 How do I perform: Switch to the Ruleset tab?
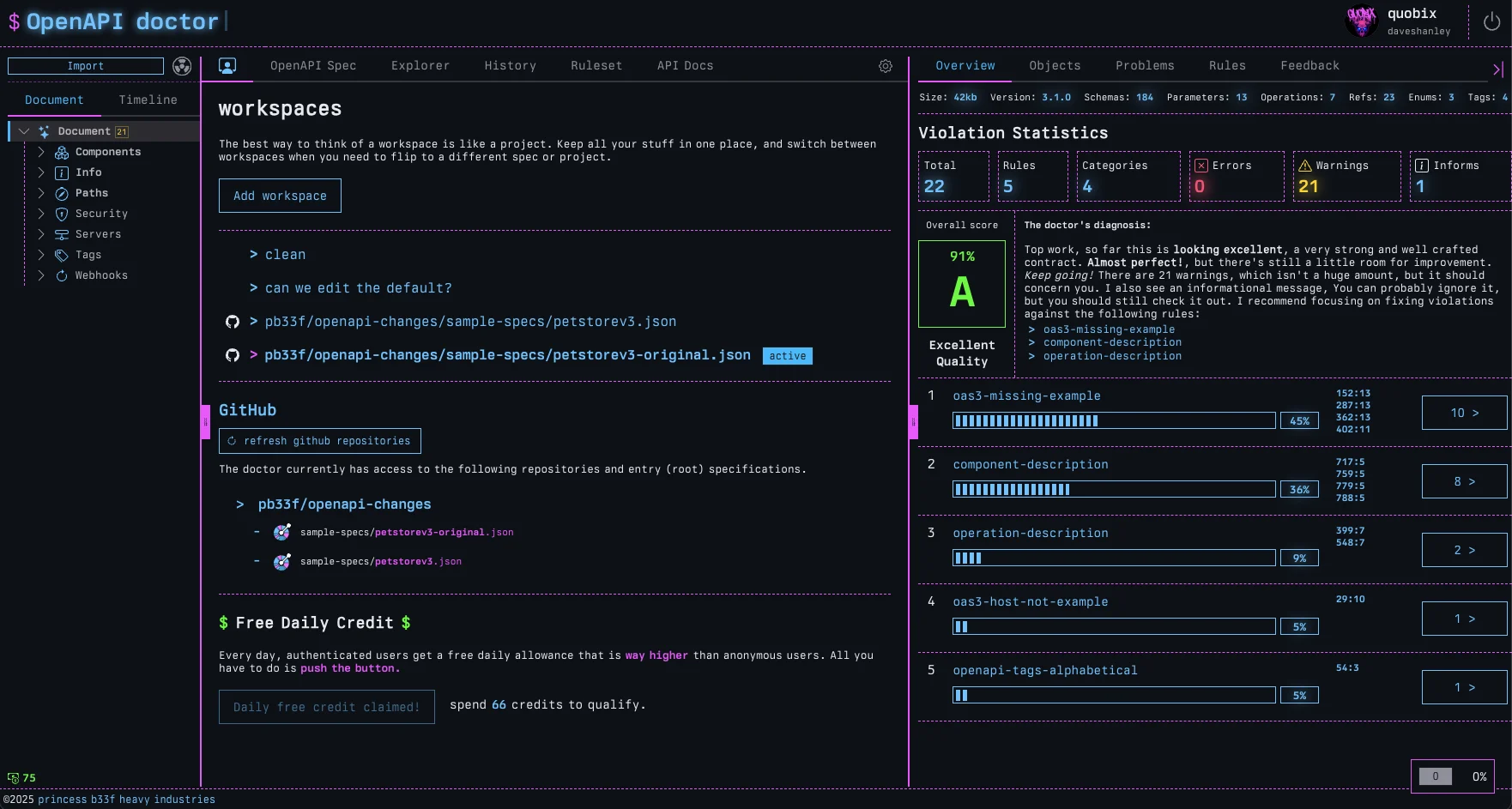coord(596,65)
